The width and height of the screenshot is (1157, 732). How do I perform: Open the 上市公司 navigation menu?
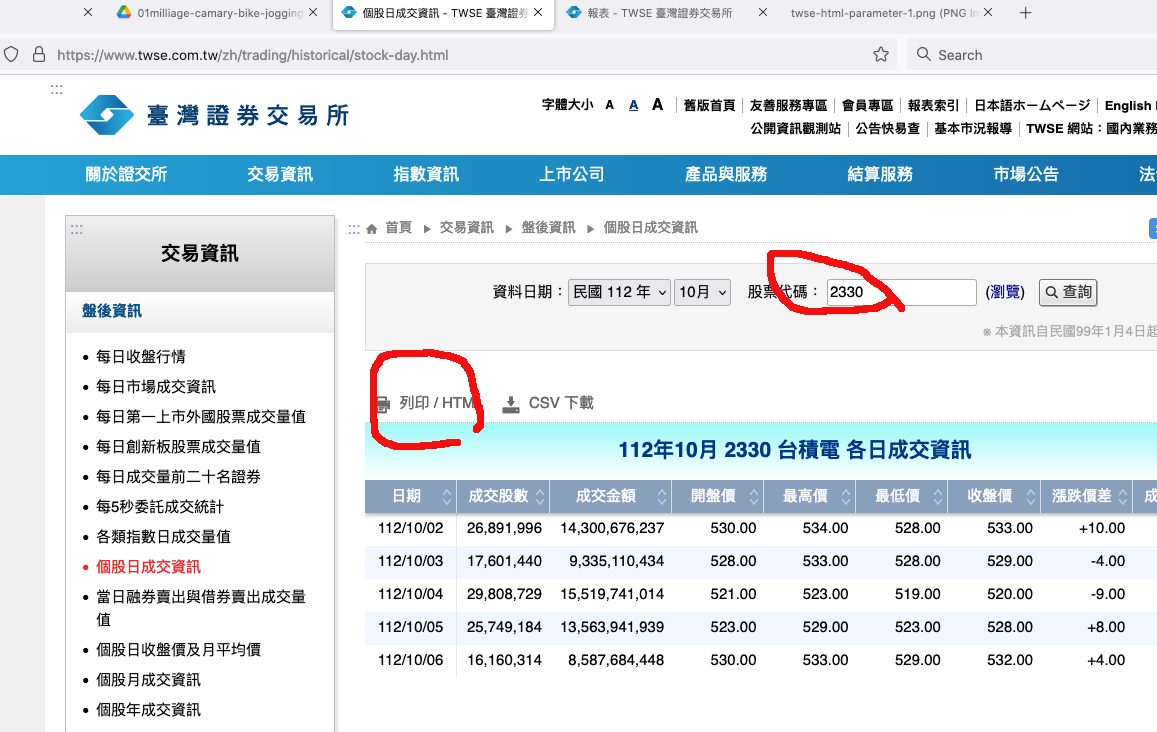pos(572,174)
